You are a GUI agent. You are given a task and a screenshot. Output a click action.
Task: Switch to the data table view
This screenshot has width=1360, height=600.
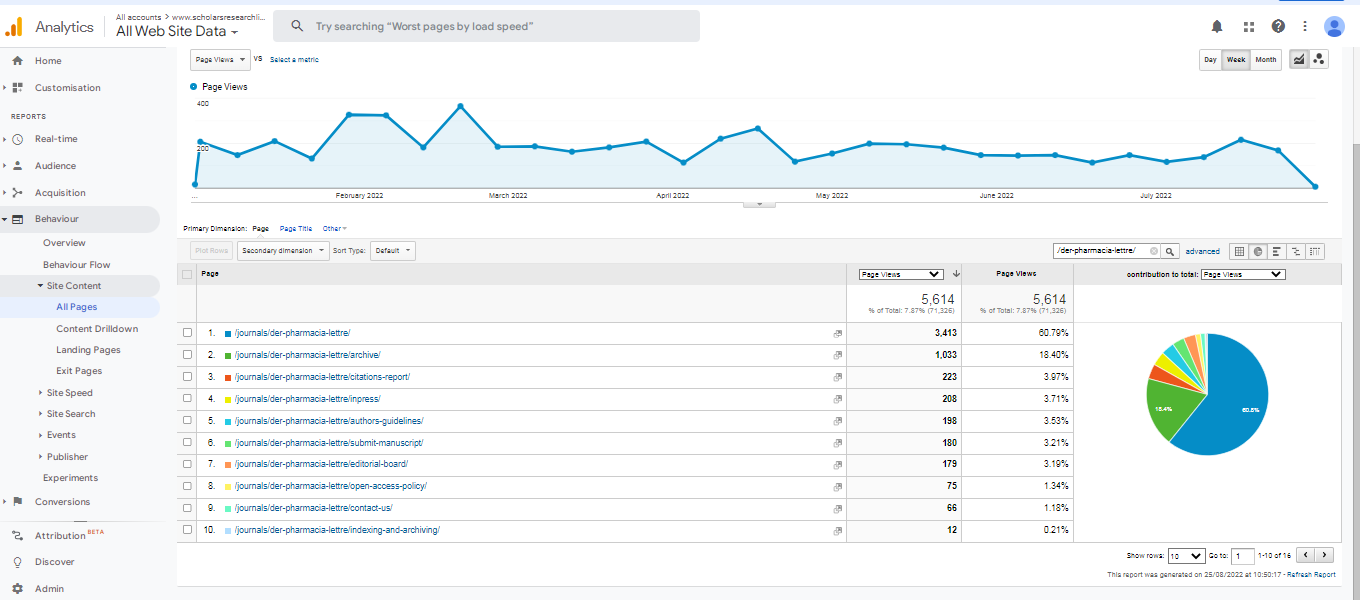1240,252
